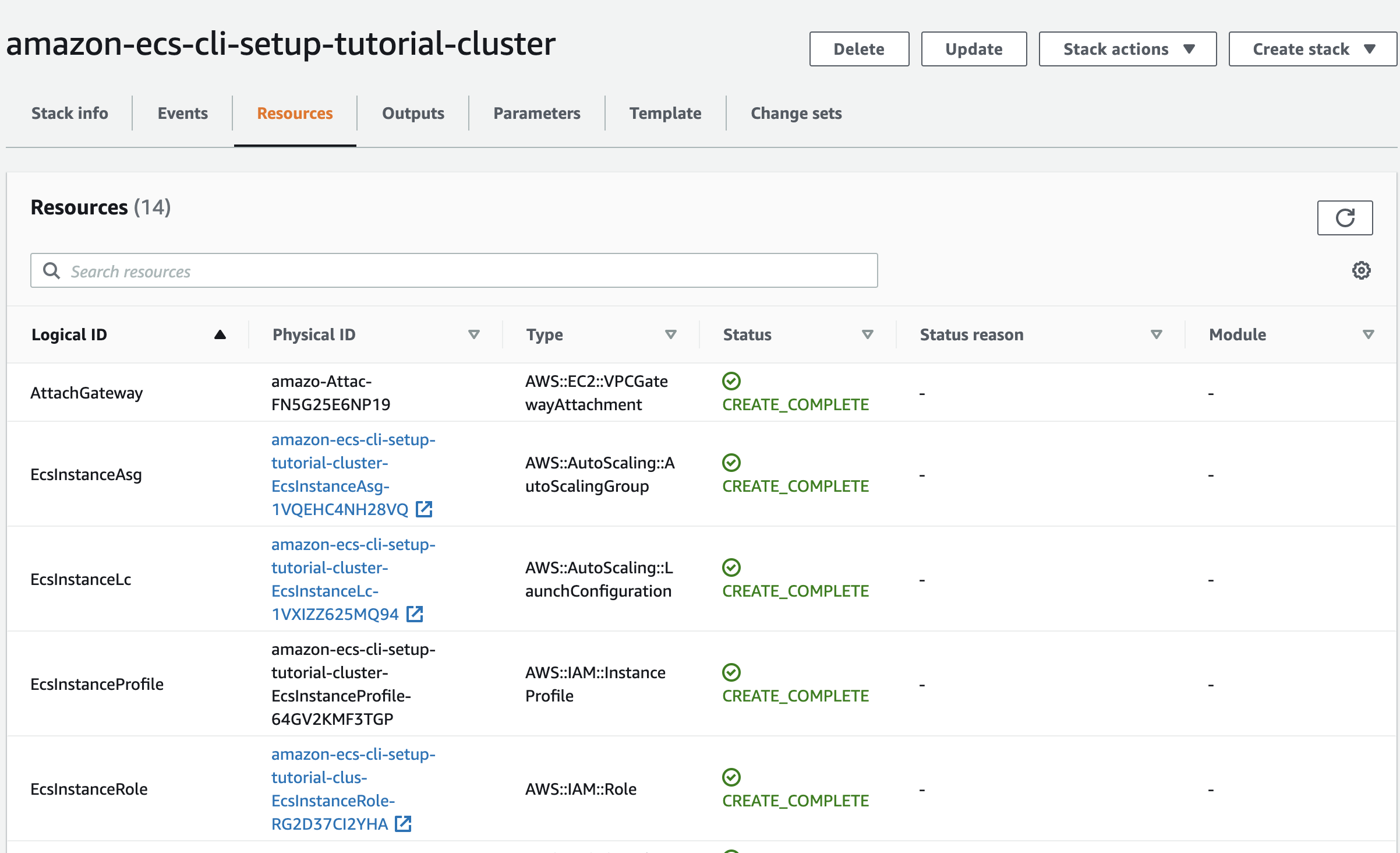Click external link icon next to EcsInstanceRole ID
This screenshot has width=1400, height=853.
(x=403, y=824)
